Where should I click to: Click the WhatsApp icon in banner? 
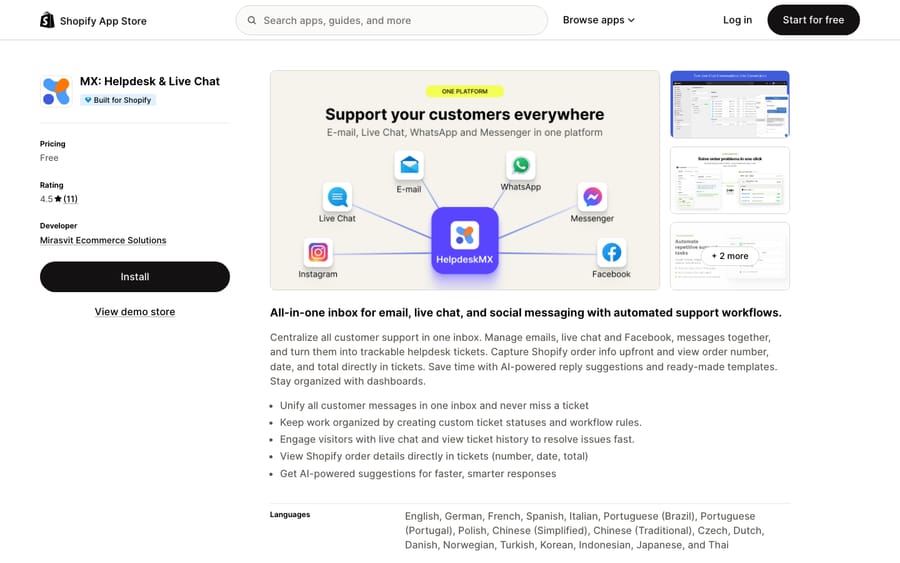click(x=521, y=165)
